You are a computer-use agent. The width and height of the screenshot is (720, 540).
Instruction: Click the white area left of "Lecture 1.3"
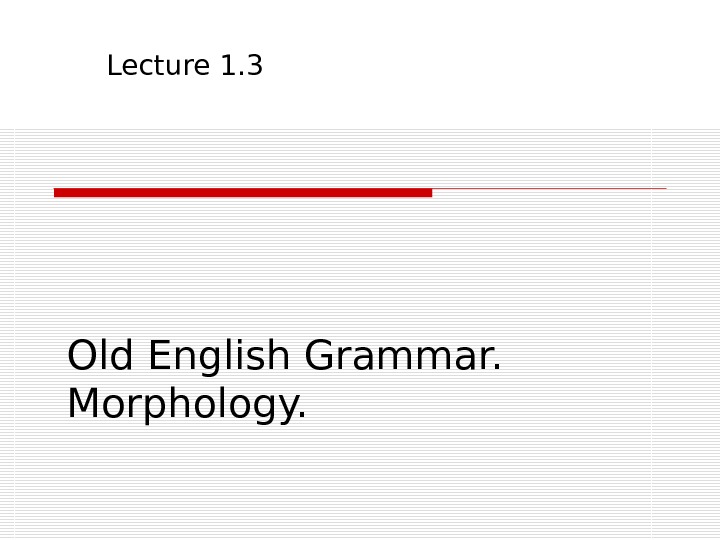pos(50,66)
